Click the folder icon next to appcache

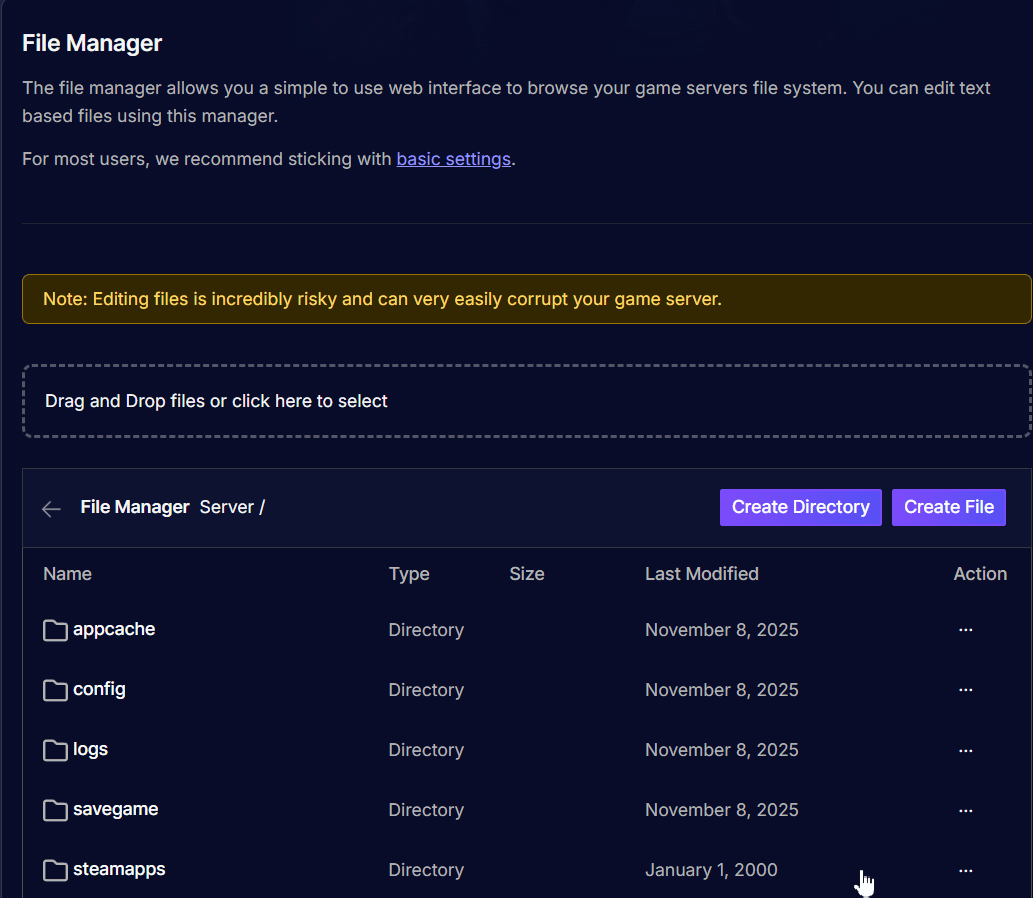pyautogui.click(x=55, y=629)
